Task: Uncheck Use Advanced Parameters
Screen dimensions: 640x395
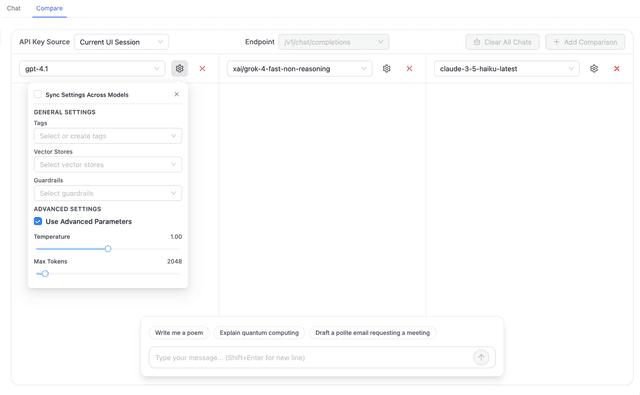Action: point(38,221)
